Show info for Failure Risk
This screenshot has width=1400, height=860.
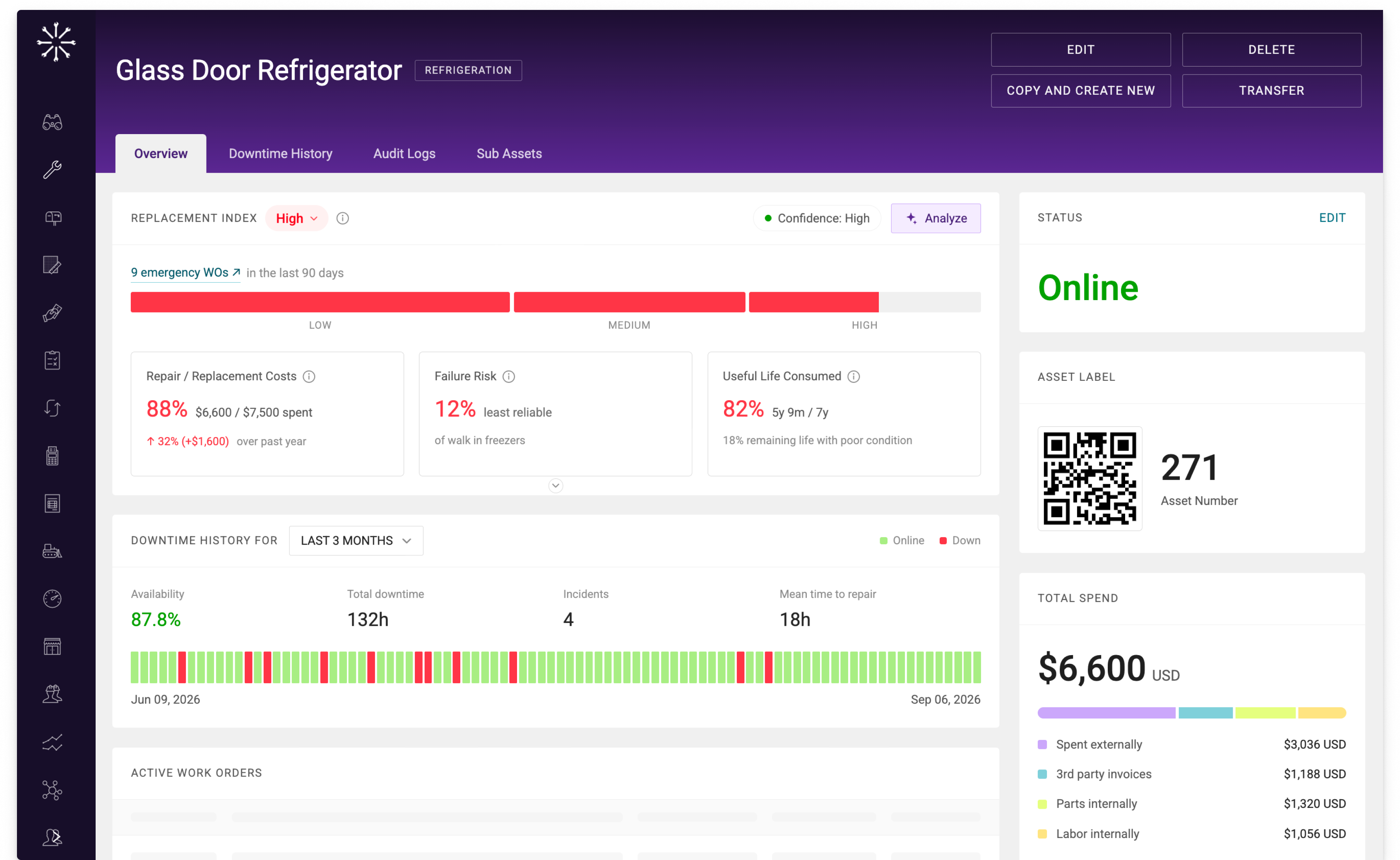pos(509,377)
